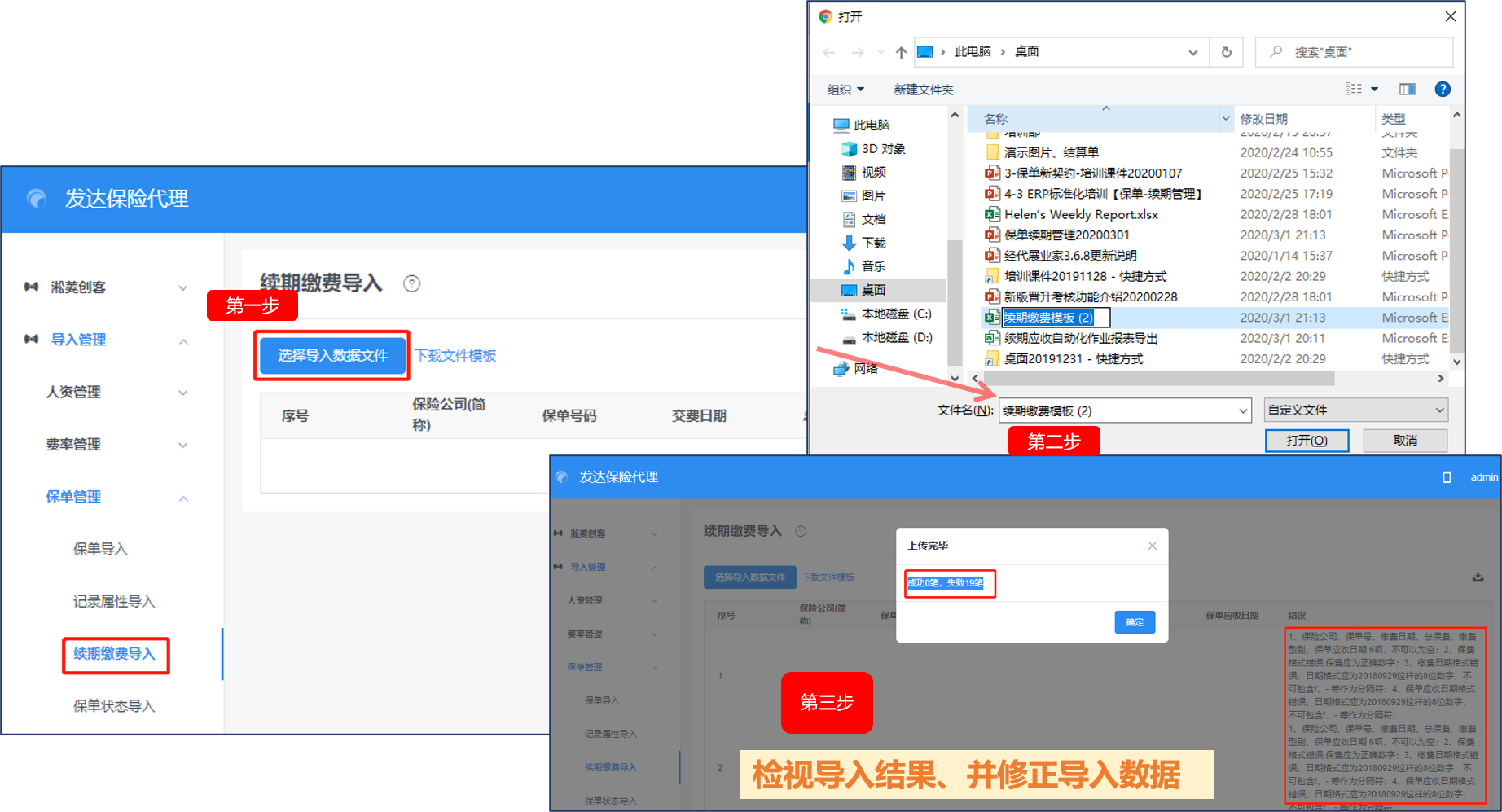Screen dimensions: 1502x812
Task: Open the 自定义文件 file type dropdown
Action: [x=1355, y=410]
